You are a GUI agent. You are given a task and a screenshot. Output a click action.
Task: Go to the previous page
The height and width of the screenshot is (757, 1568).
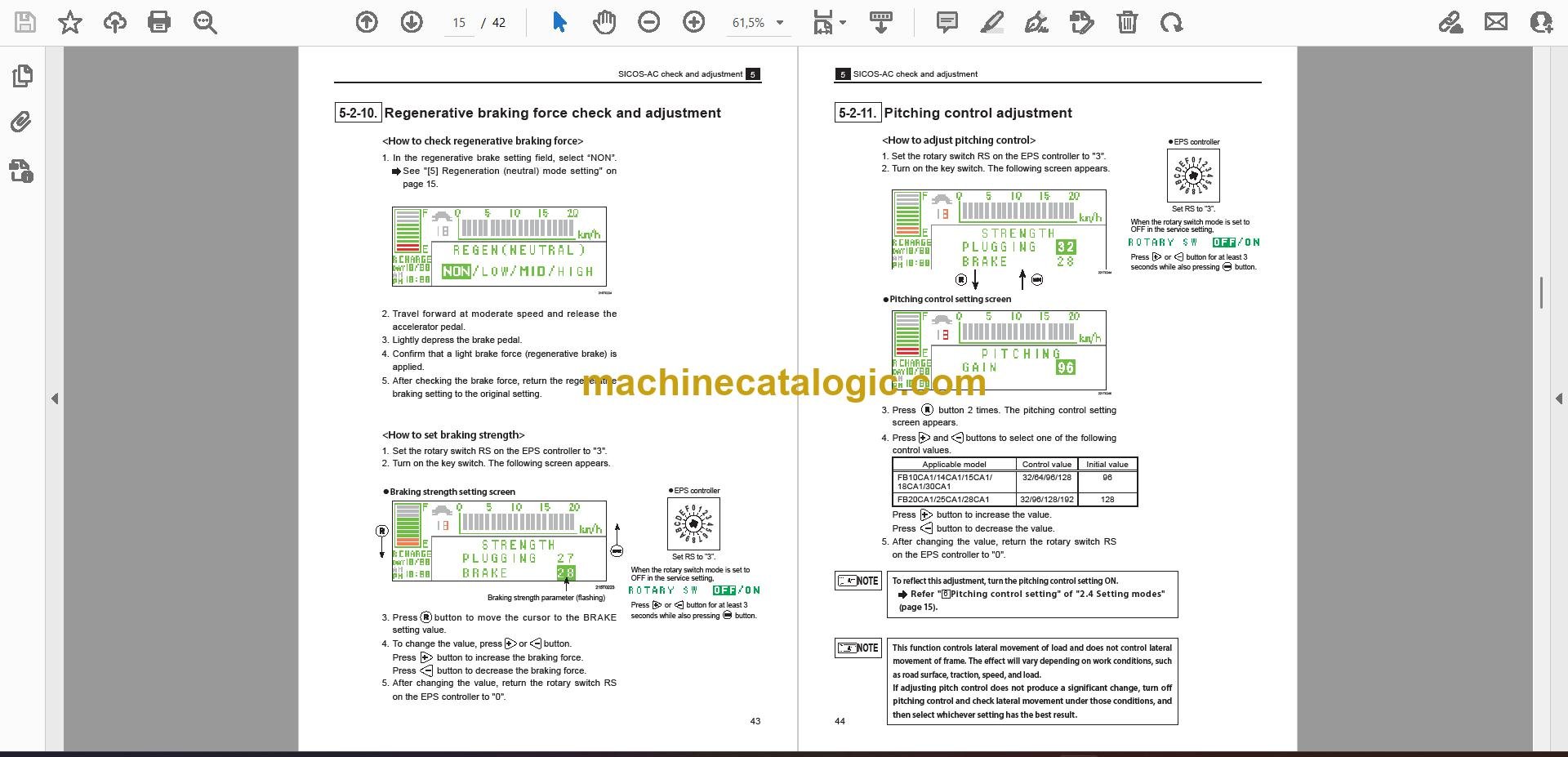click(367, 22)
